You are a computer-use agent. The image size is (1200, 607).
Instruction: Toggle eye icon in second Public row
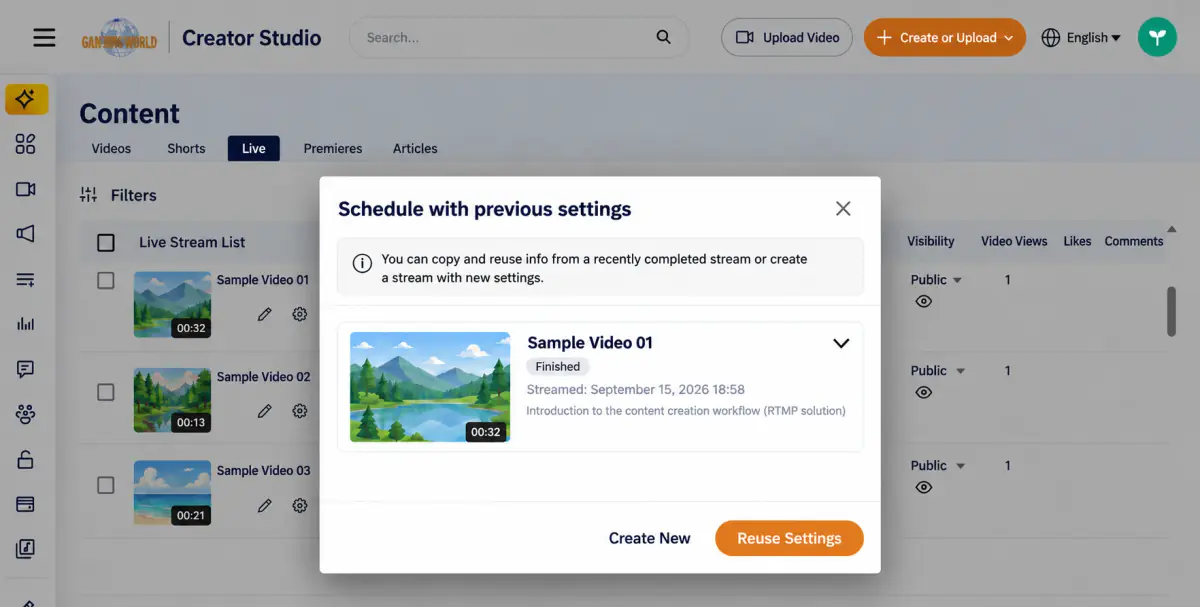[x=924, y=392]
